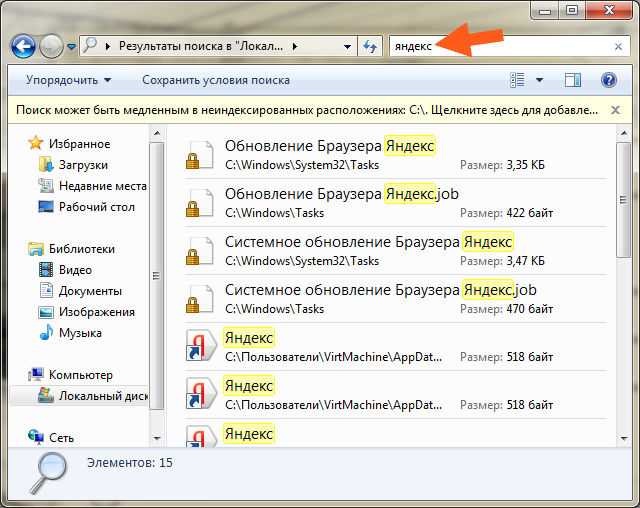Open view options dropdown arrow
Screen dimensions: 640x508
[x=540, y=80]
